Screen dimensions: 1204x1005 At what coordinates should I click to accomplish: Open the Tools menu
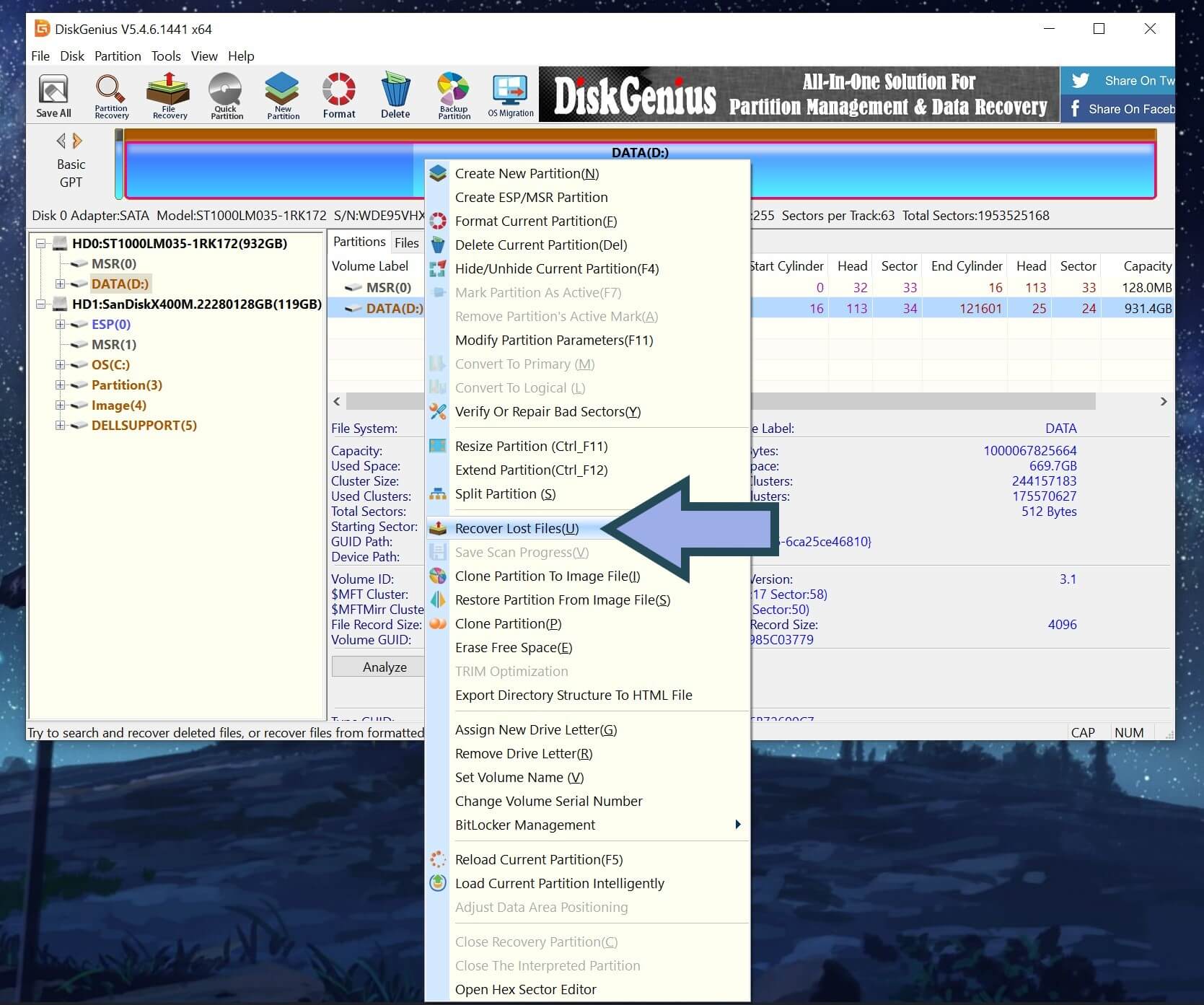(166, 56)
